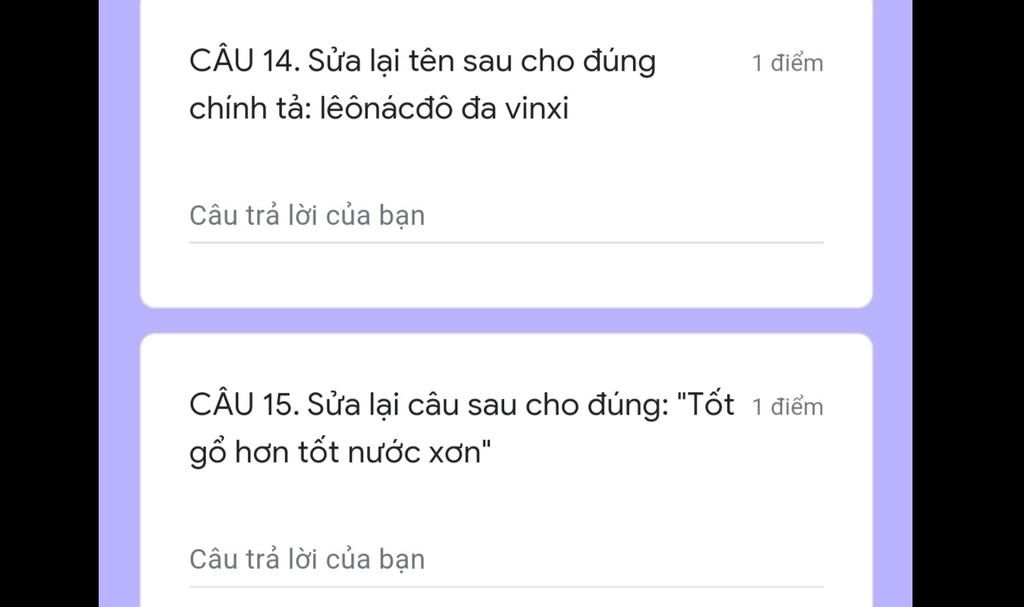The width and height of the screenshot is (1024, 607).
Task: Click the misspelled name 'lêônácđô đa vinxi'
Action: pos(444,108)
